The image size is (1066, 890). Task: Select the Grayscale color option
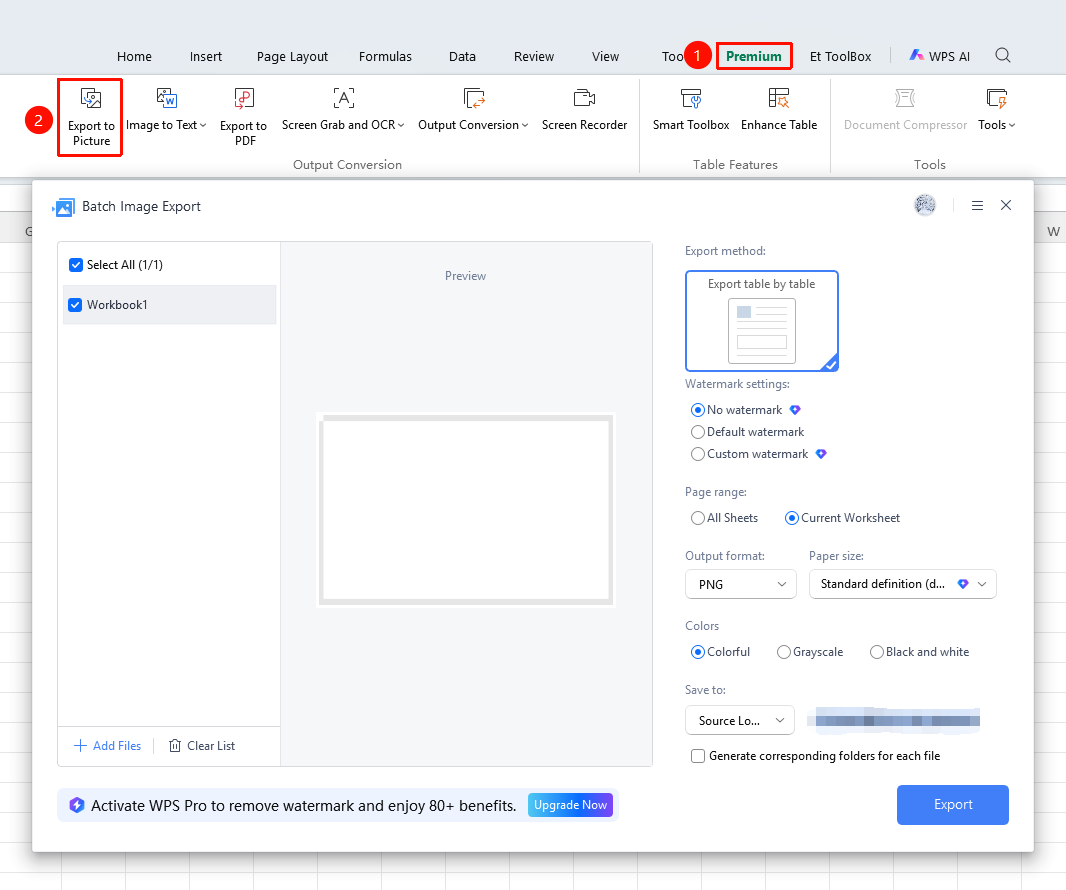[x=783, y=652]
